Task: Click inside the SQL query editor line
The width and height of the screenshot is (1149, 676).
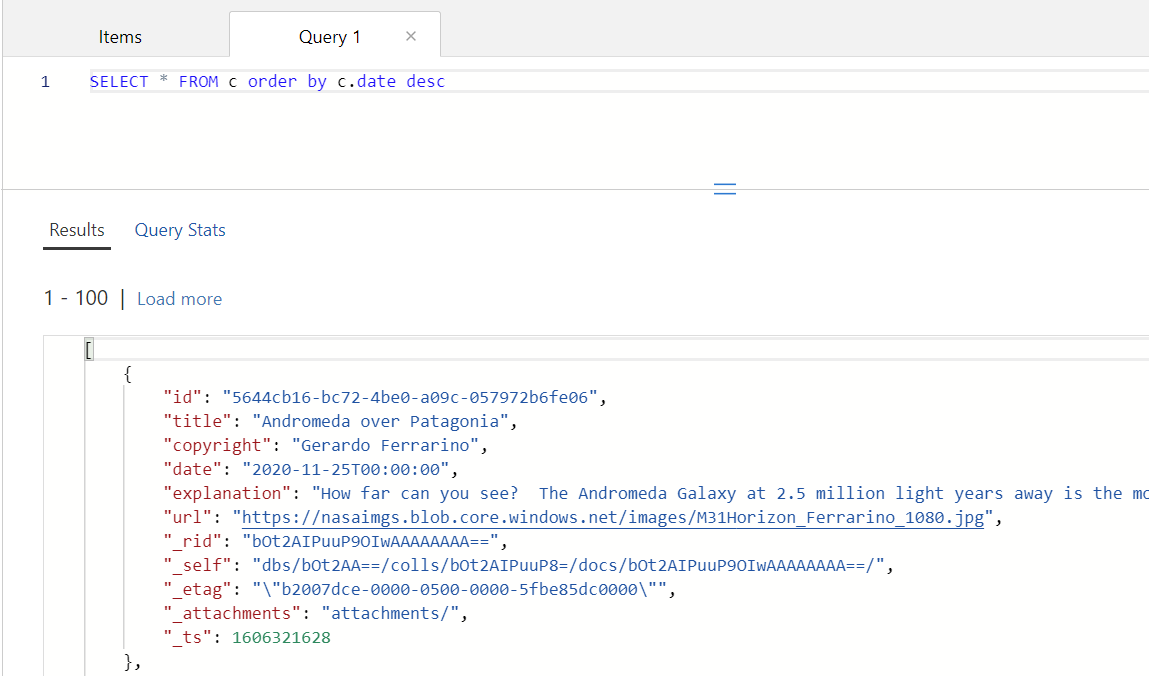Action: click(x=619, y=81)
